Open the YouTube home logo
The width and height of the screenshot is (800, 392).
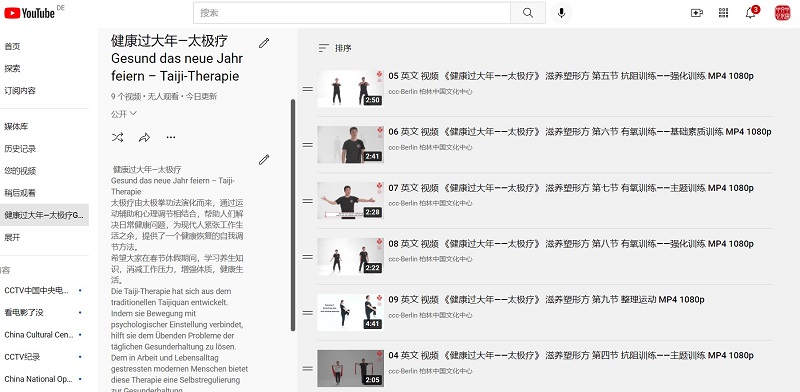click(30, 13)
